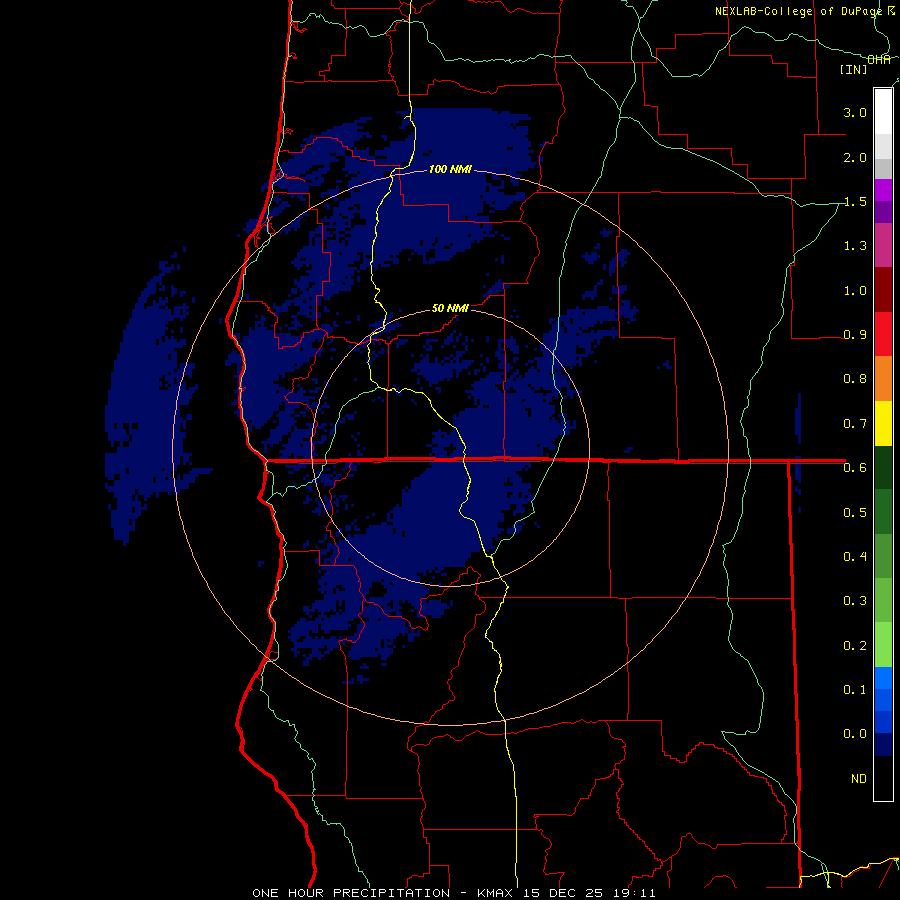
Task: Click the 0.7 legend value
Action: click(855, 424)
